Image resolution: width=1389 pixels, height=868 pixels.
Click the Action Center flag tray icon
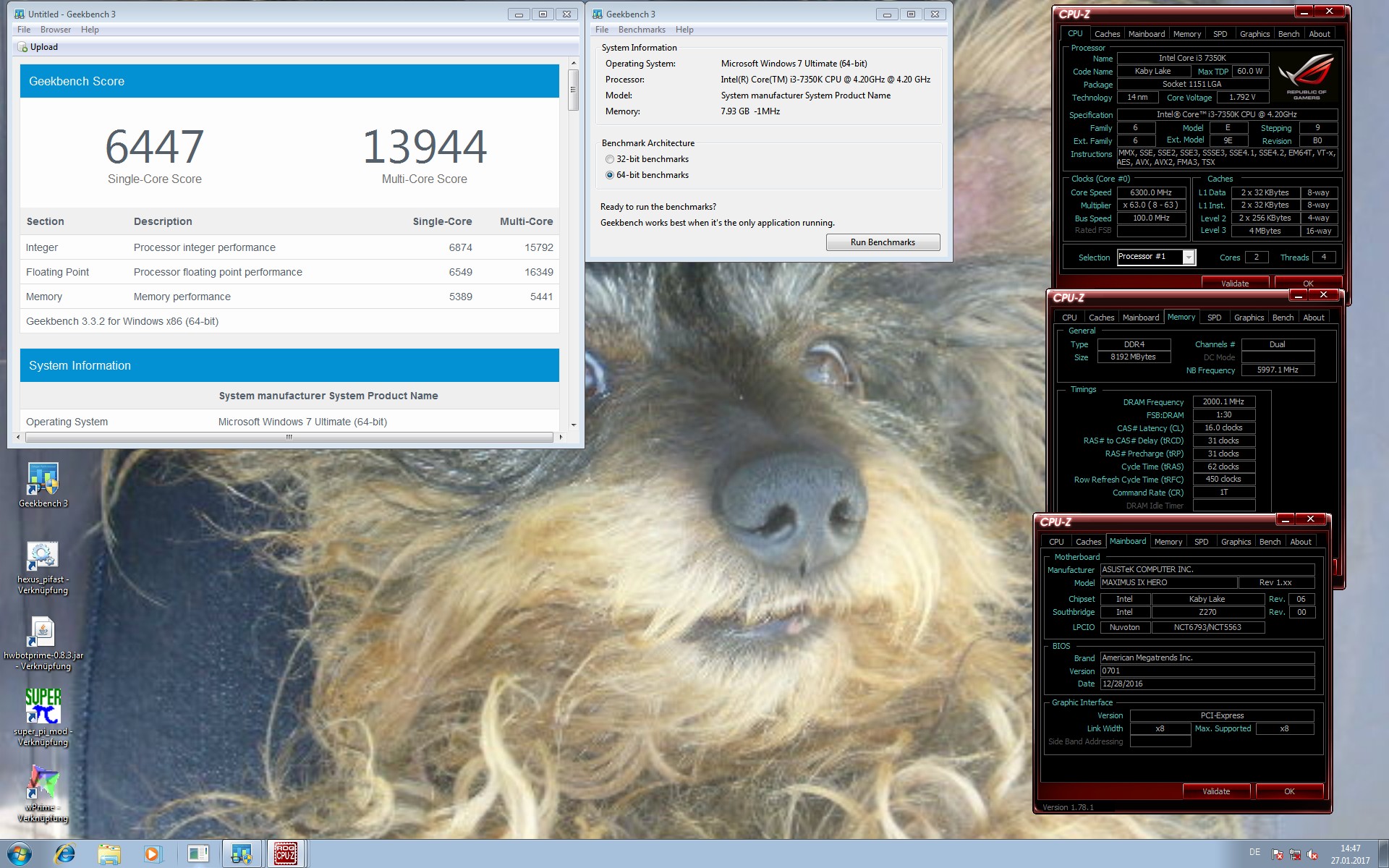pyautogui.click(x=1278, y=855)
